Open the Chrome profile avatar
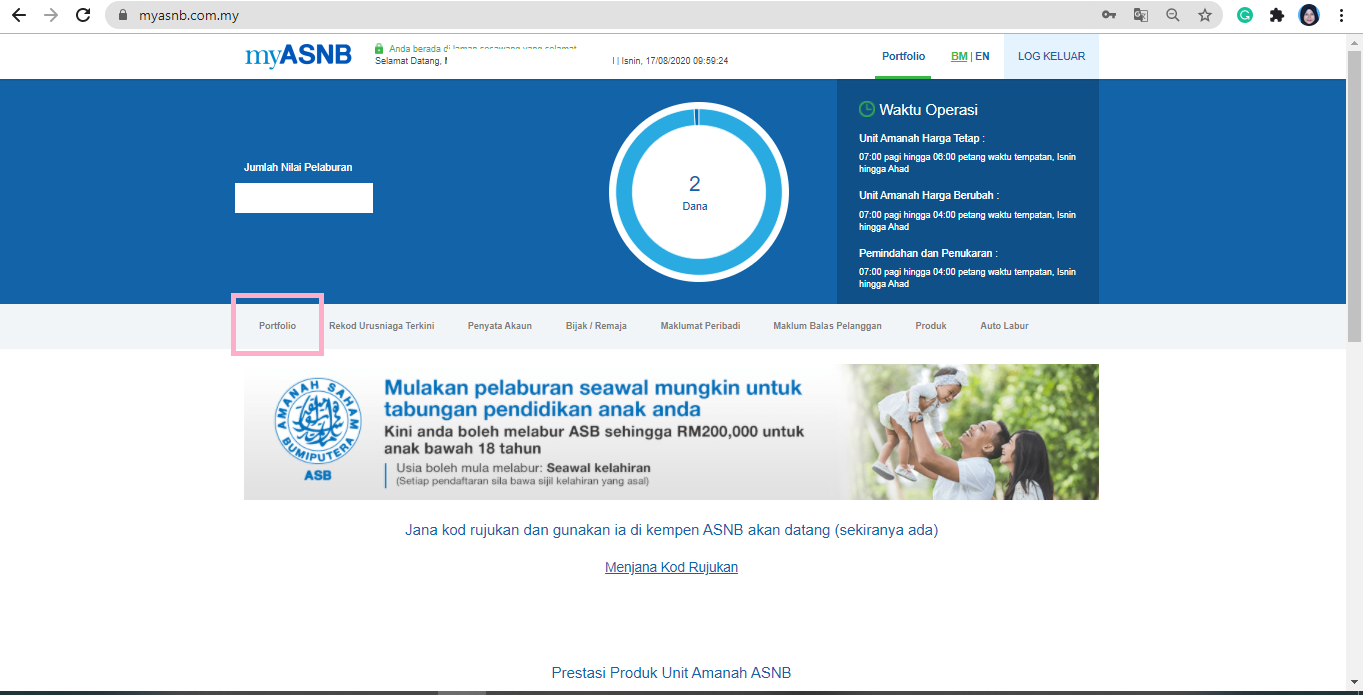The width and height of the screenshot is (1363, 695). tap(1309, 15)
